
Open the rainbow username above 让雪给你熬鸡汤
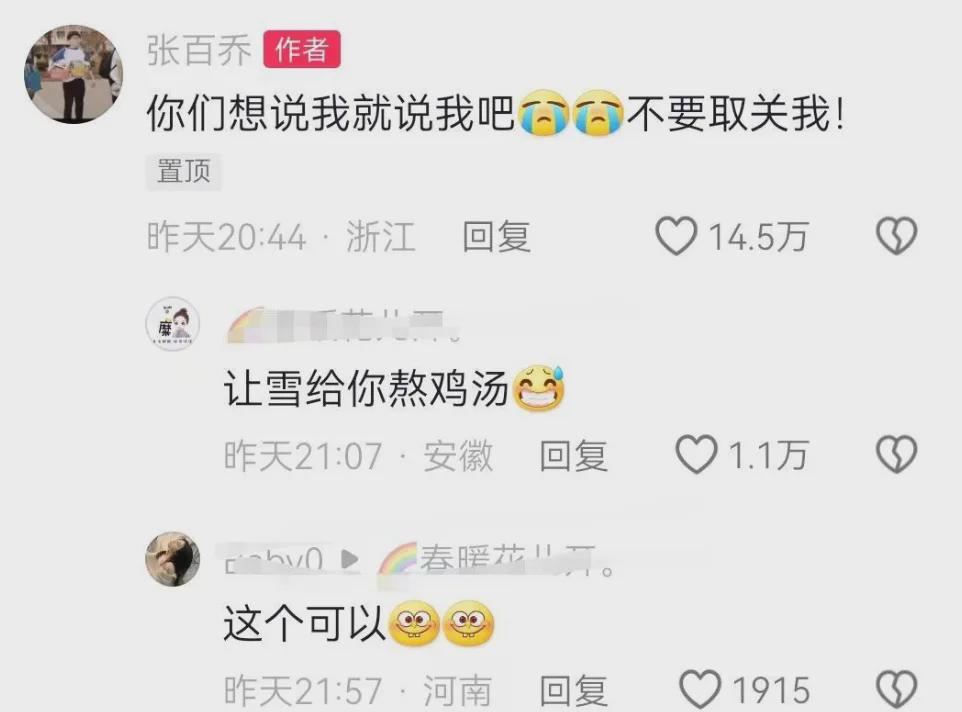pyautogui.click(x=344, y=324)
